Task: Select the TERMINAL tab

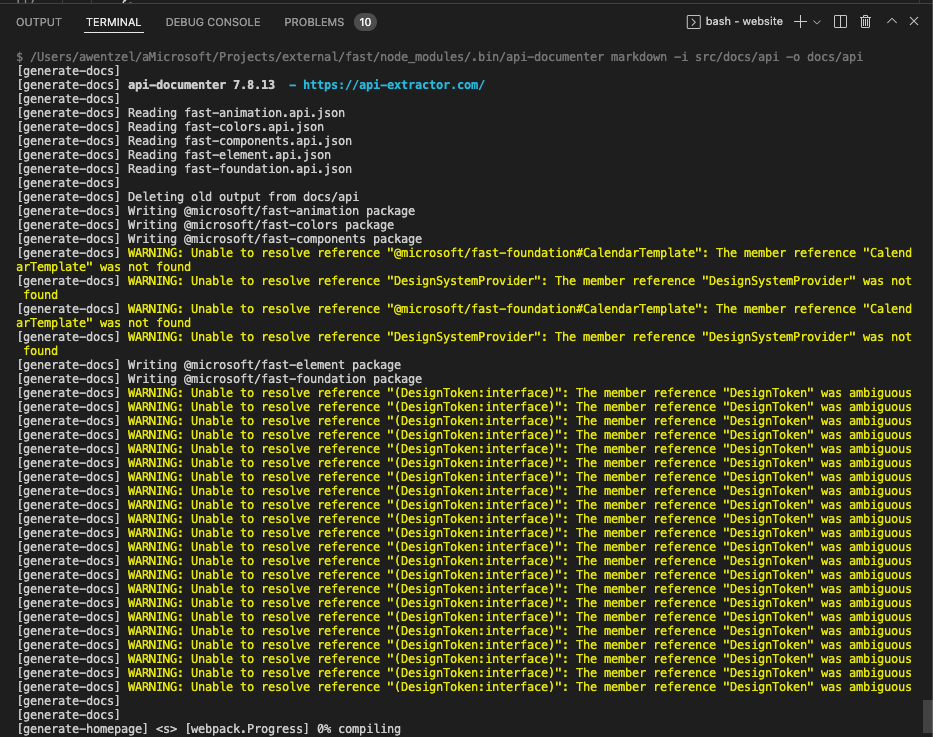Action: tap(112, 22)
